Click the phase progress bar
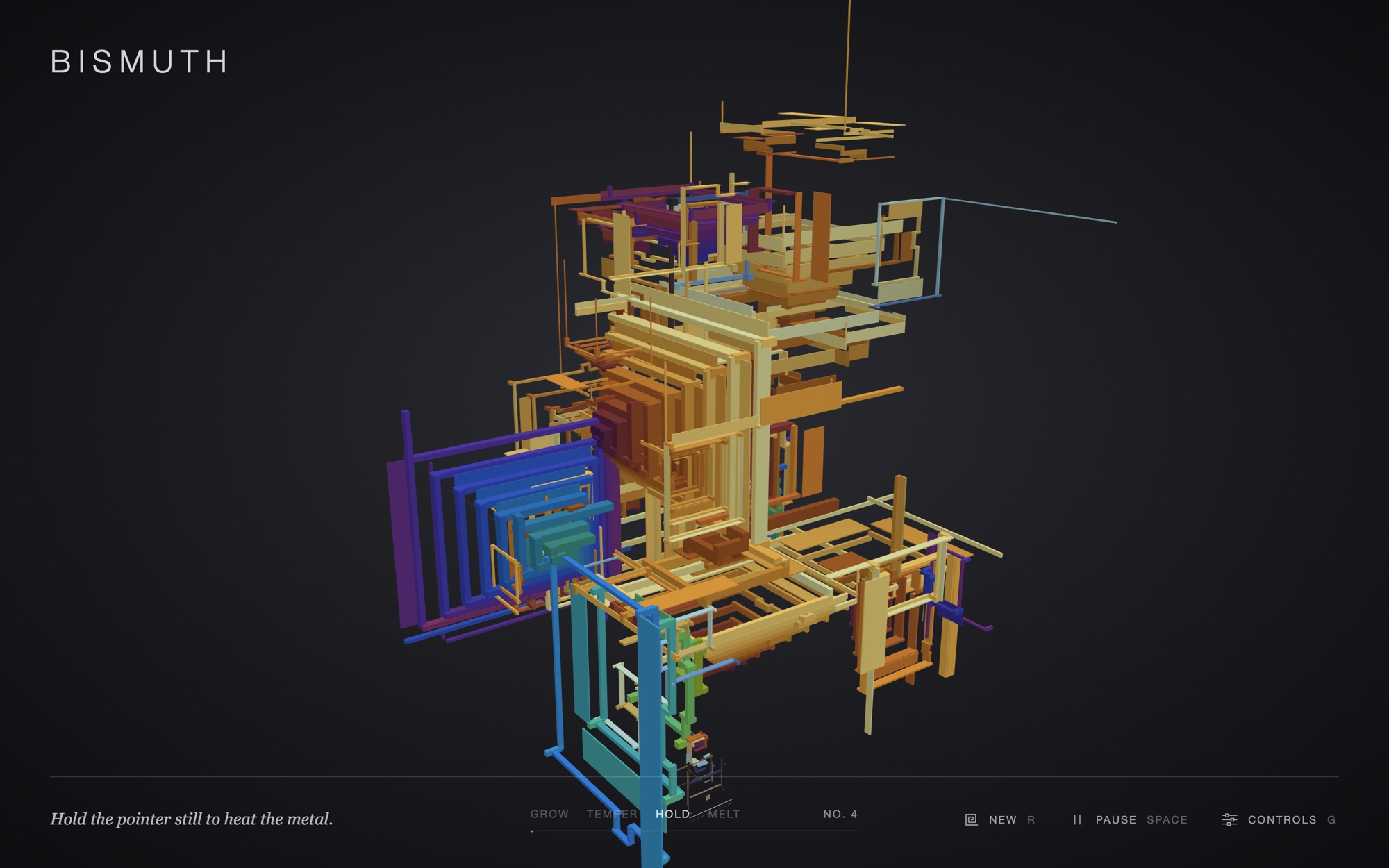This screenshot has width=1389, height=868. coord(694,831)
